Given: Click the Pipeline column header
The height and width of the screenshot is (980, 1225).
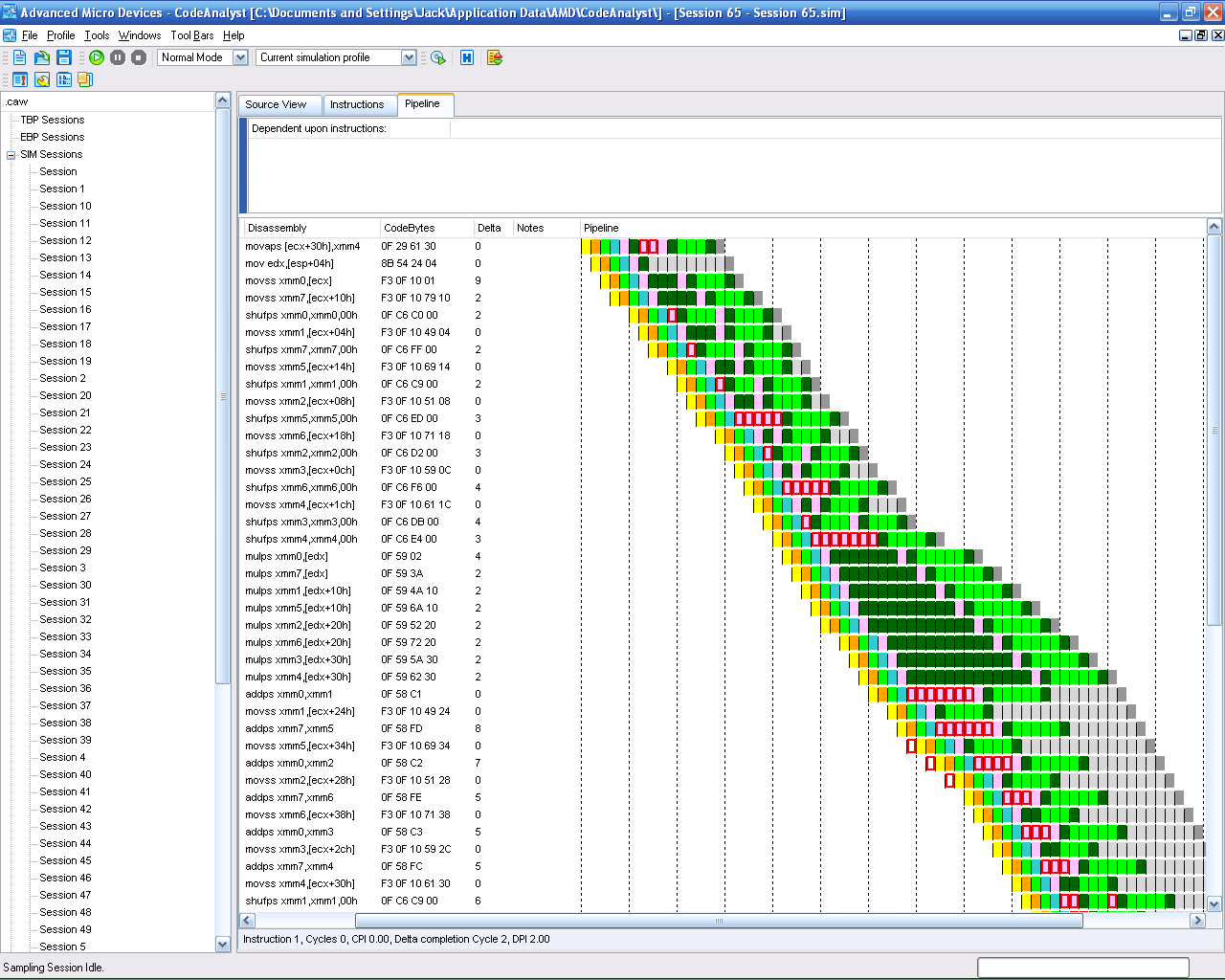Looking at the screenshot, I should pos(892,228).
